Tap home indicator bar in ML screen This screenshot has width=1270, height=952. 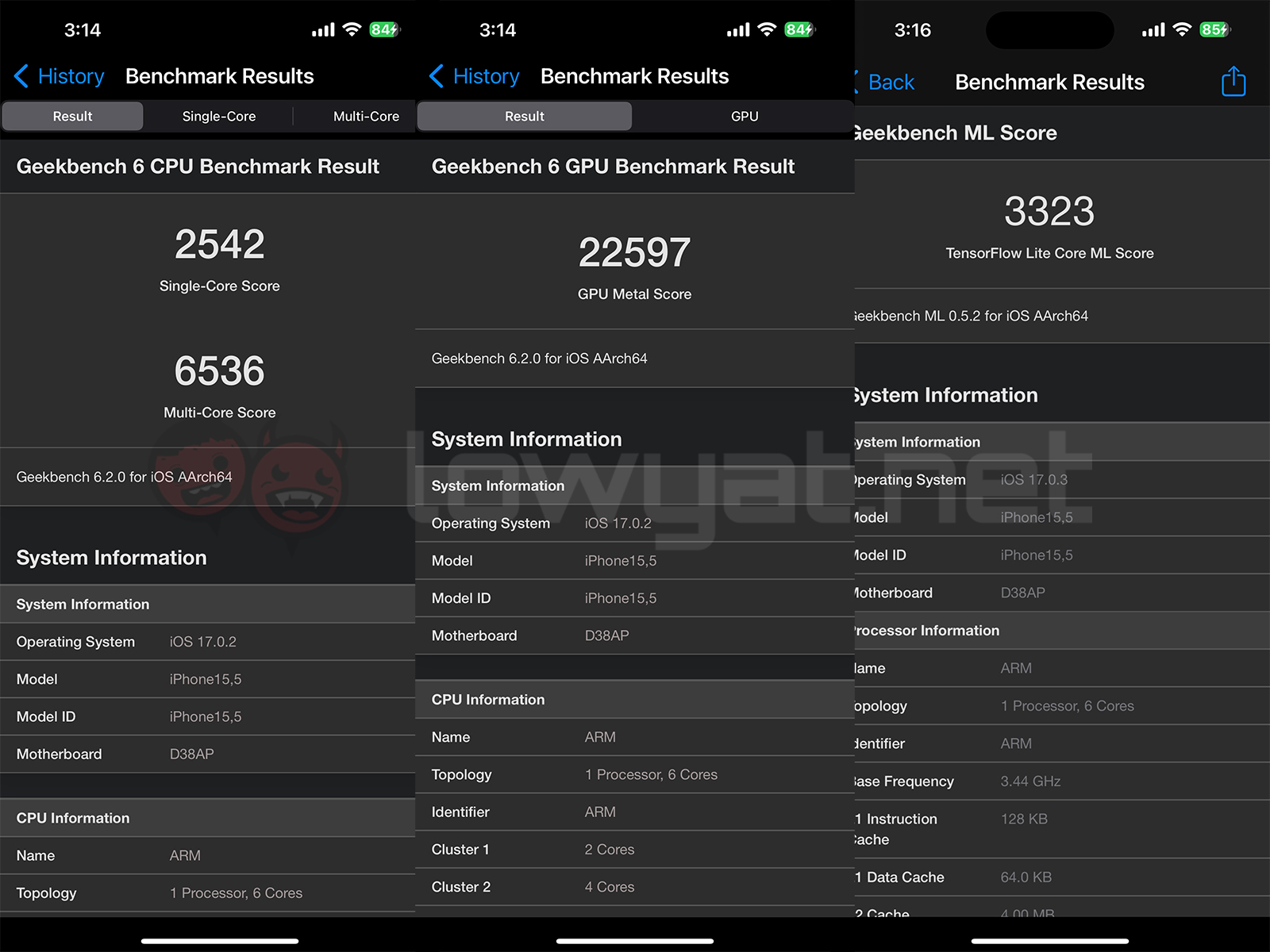tap(1050, 941)
